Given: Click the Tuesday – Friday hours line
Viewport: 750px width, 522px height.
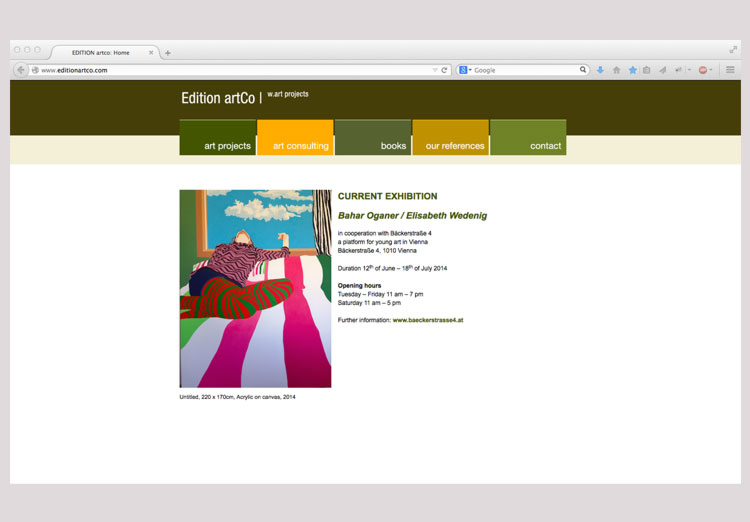Looking at the screenshot, I should tap(380, 294).
